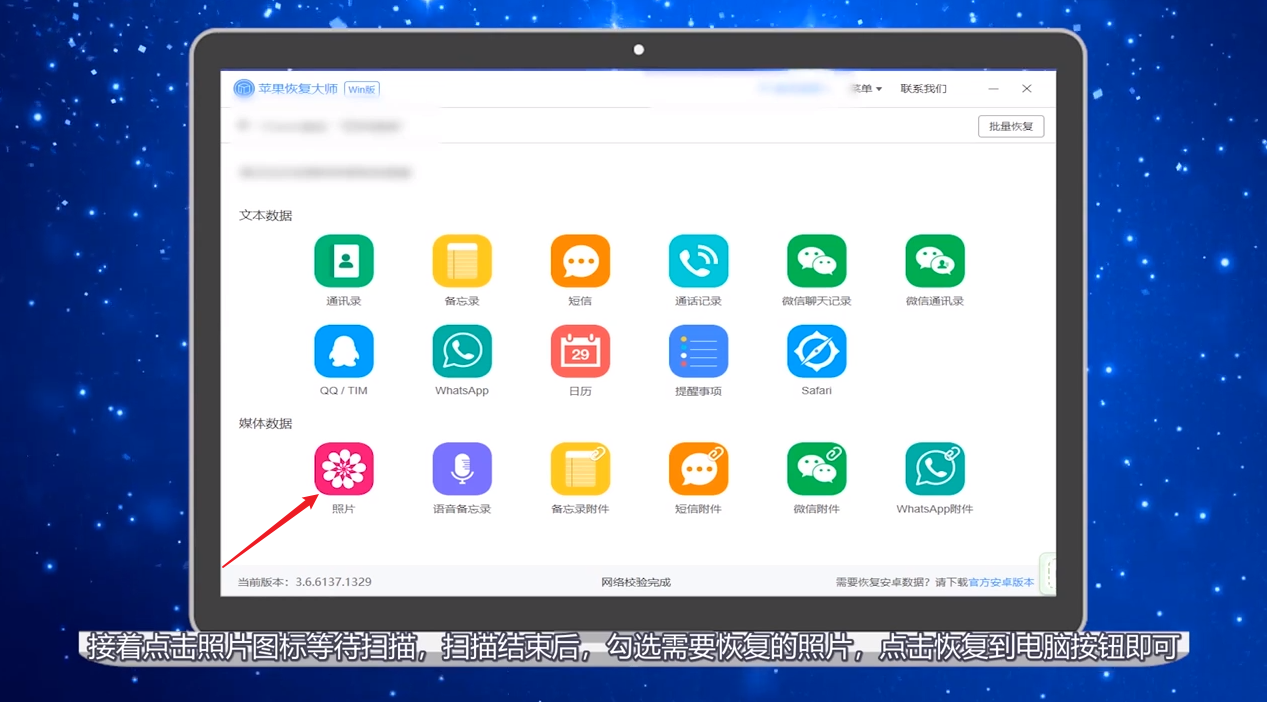
Task: Click 联系我们 contact us
Action: (923, 89)
